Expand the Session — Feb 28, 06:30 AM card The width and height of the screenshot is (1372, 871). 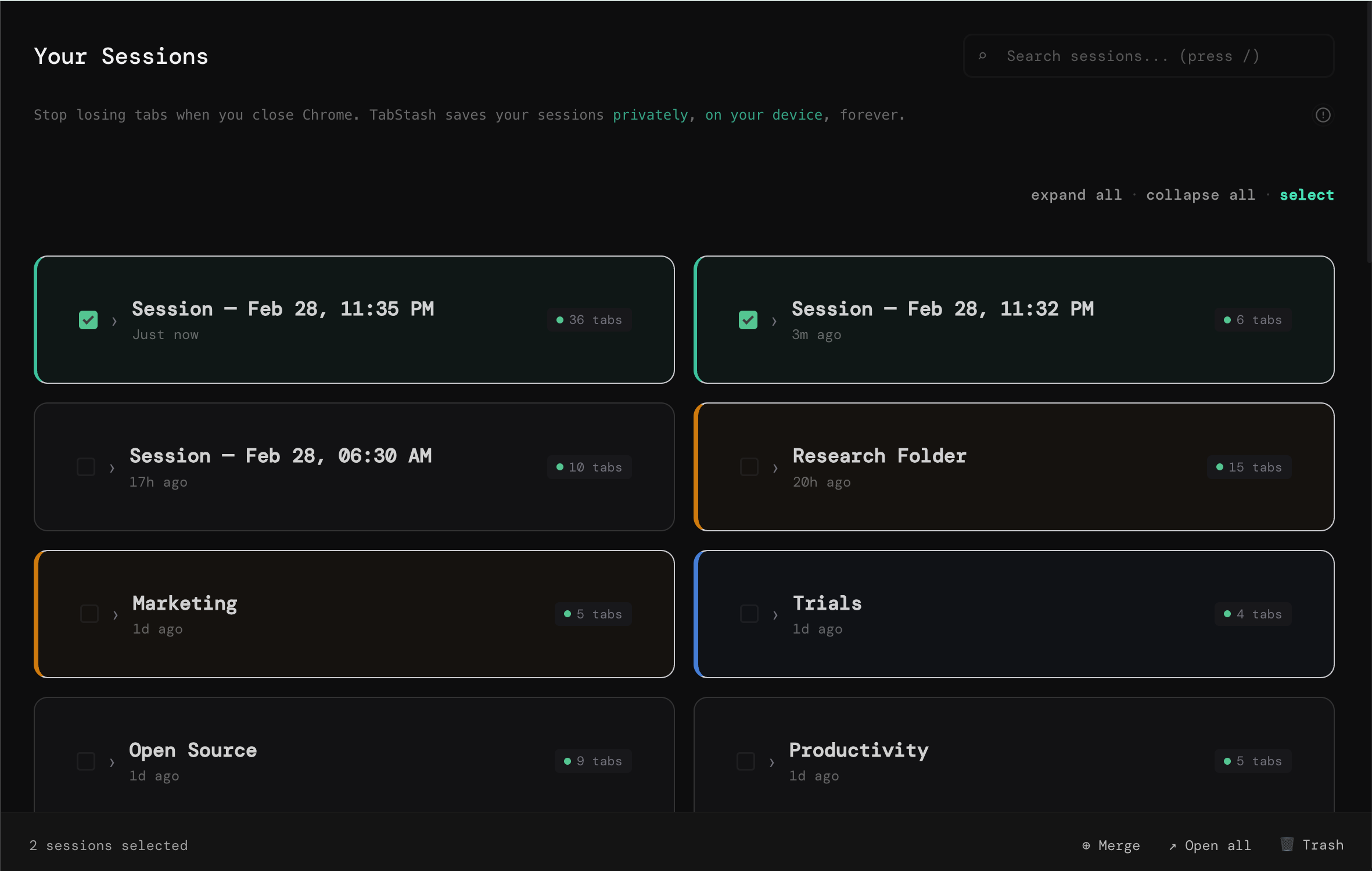pos(112,467)
